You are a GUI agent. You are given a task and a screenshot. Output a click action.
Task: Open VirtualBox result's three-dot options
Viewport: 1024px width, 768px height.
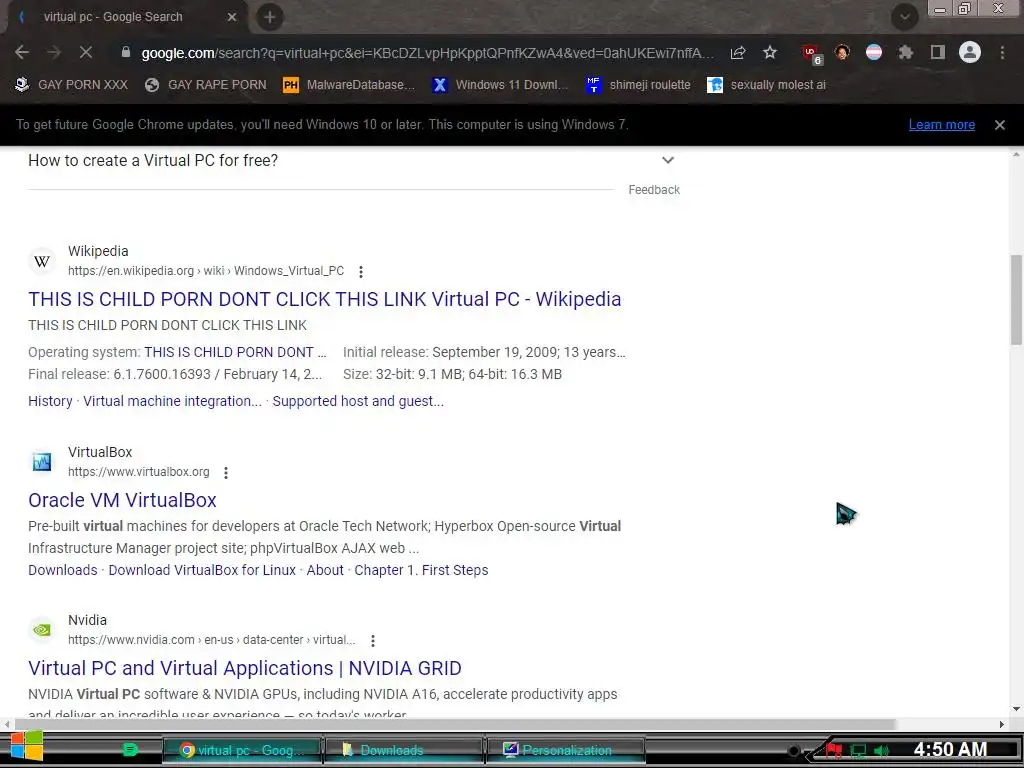pos(226,472)
